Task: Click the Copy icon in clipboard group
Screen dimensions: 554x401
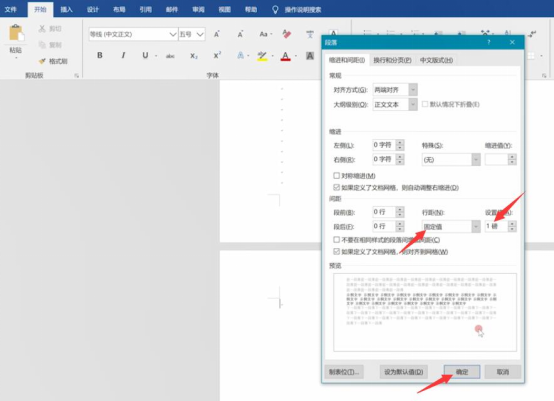Action: [x=42, y=45]
